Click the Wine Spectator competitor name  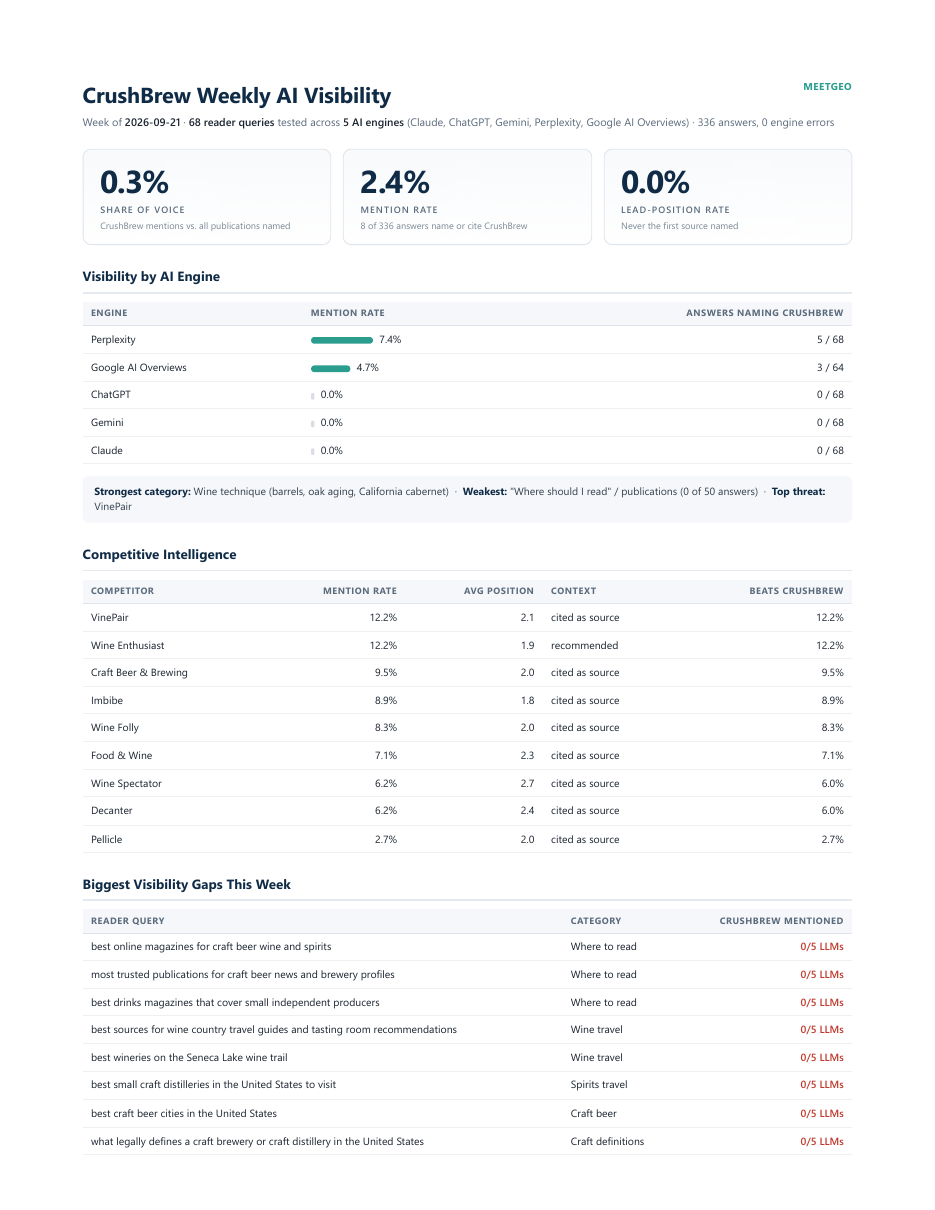pyautogui.click(x=126, y=784)
